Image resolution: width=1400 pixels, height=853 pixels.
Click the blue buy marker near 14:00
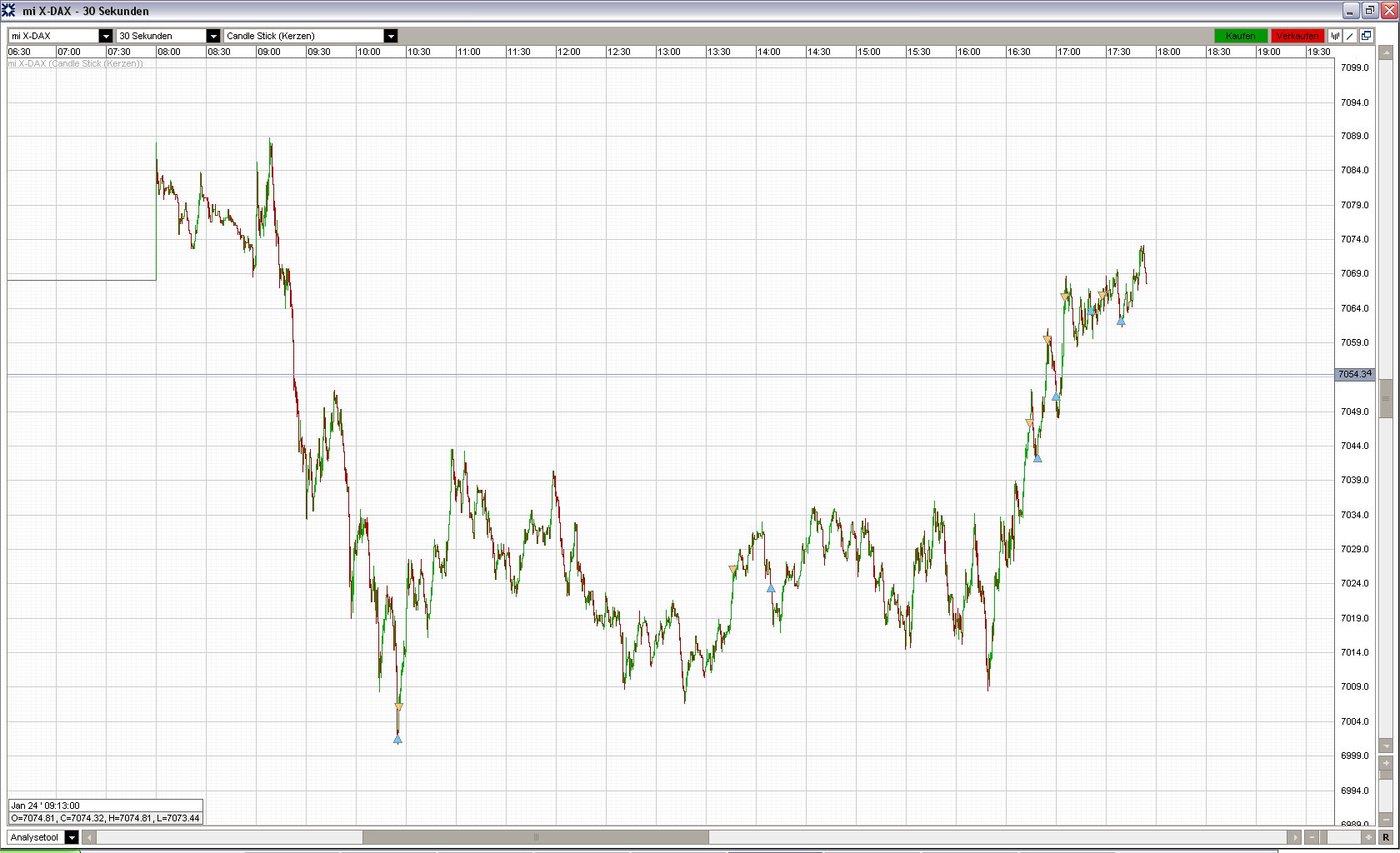coord(771,588)
